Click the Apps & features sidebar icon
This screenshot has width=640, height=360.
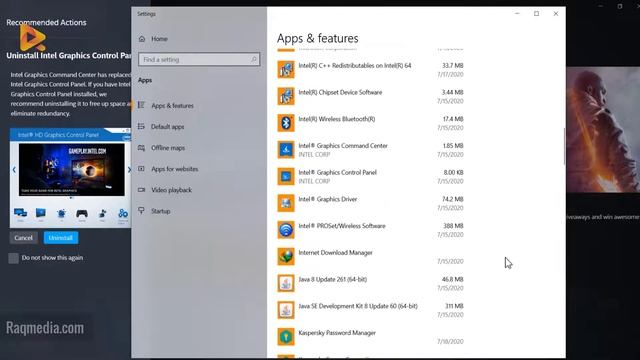[141, 105]
